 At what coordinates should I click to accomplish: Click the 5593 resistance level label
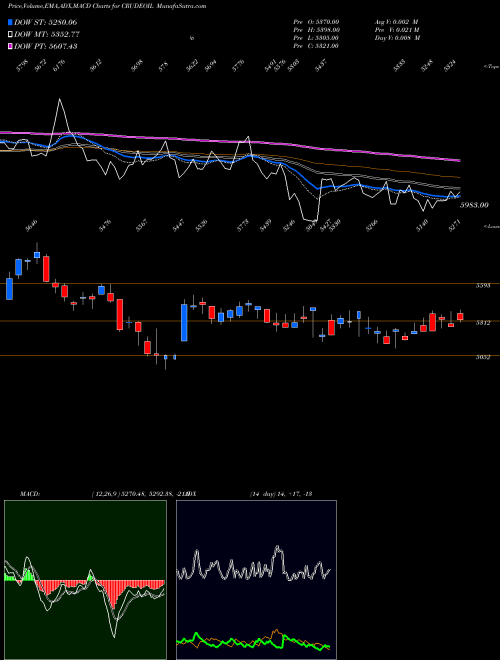pyautogui.click(x=483, y=285)
